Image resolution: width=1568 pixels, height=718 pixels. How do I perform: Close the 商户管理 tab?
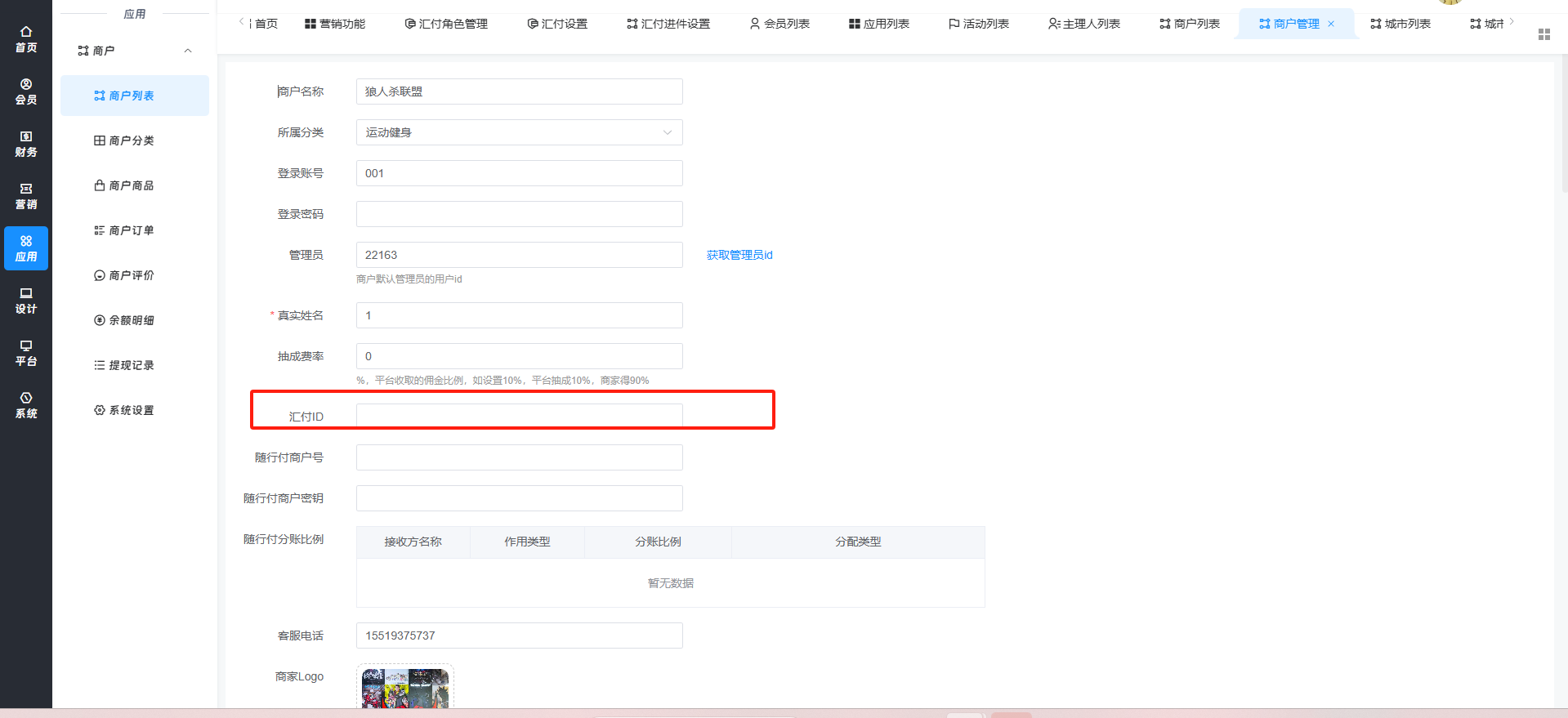[1331, 24]
